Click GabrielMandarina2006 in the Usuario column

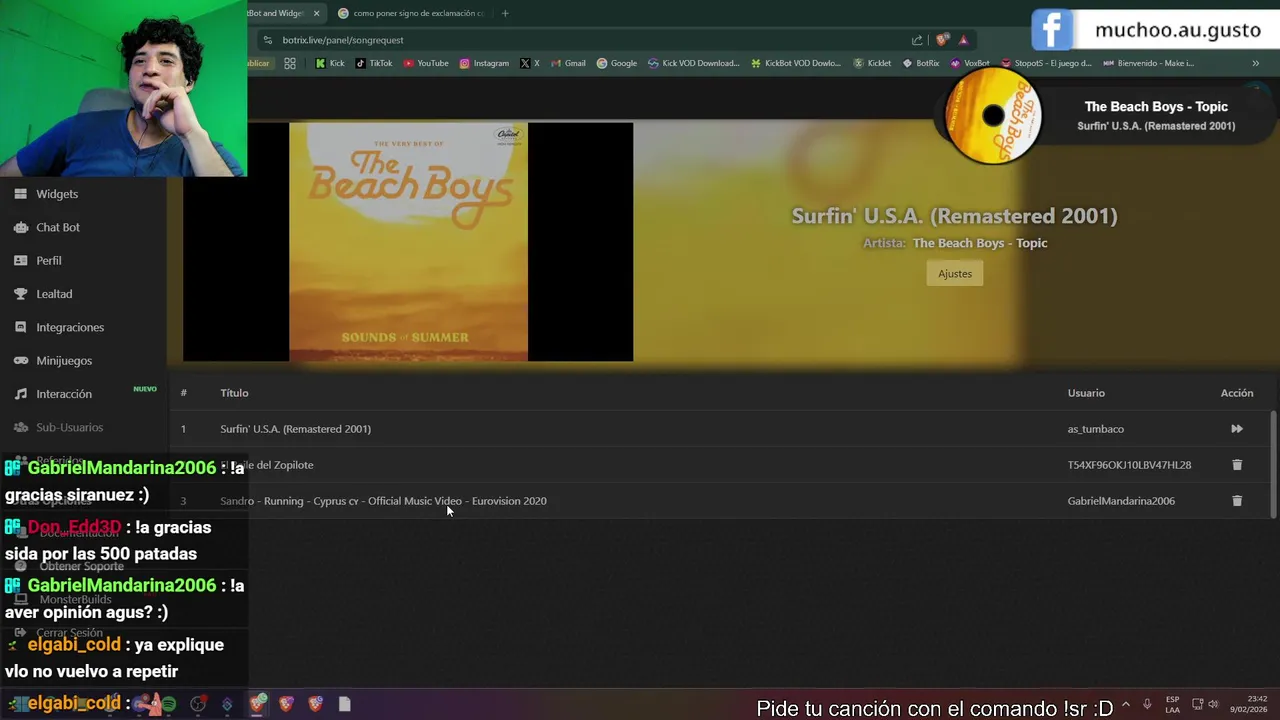point(1121,501)
